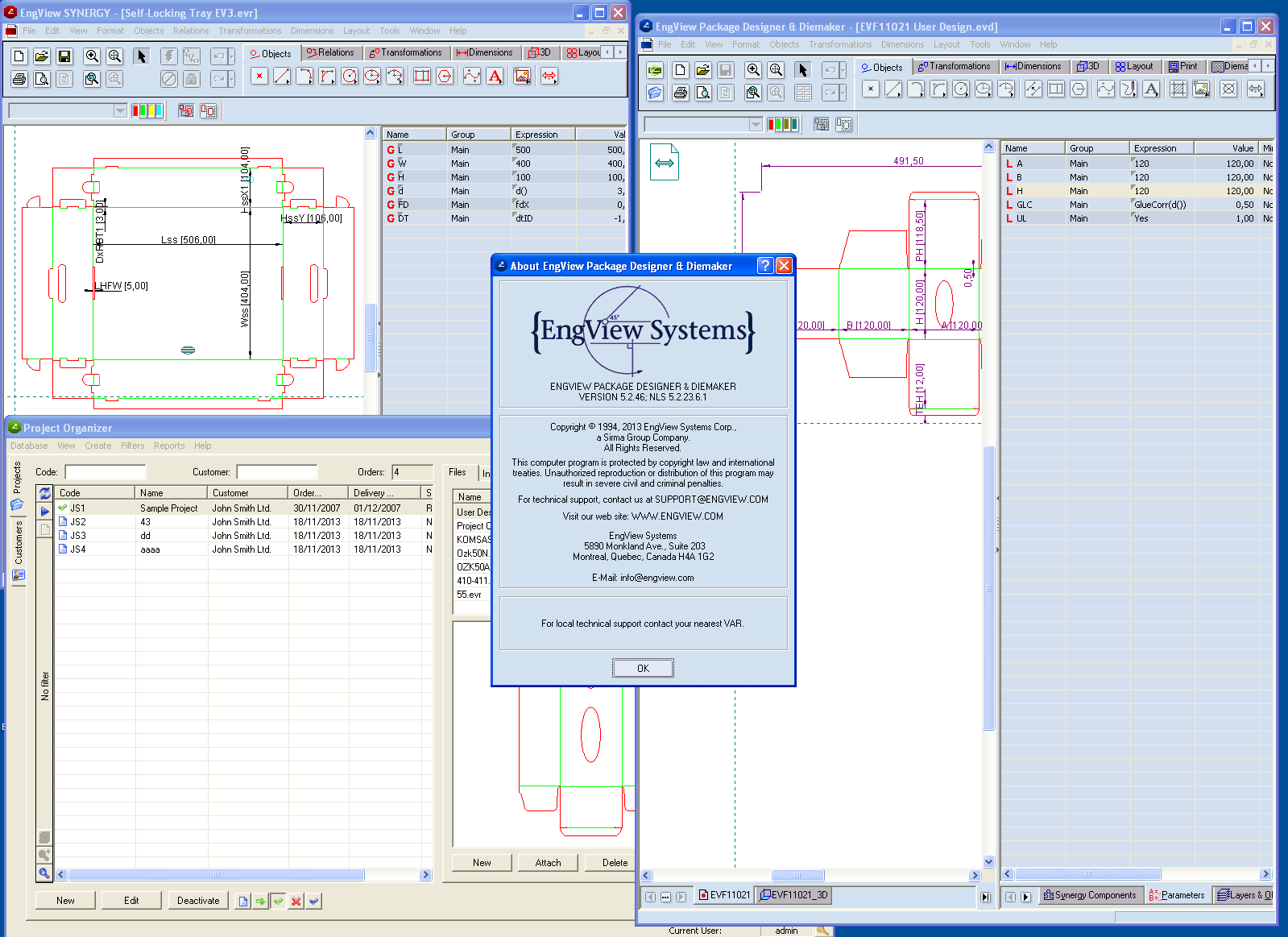
Task: Click the New document icon in Synergy toolbar
Action: 19,56
